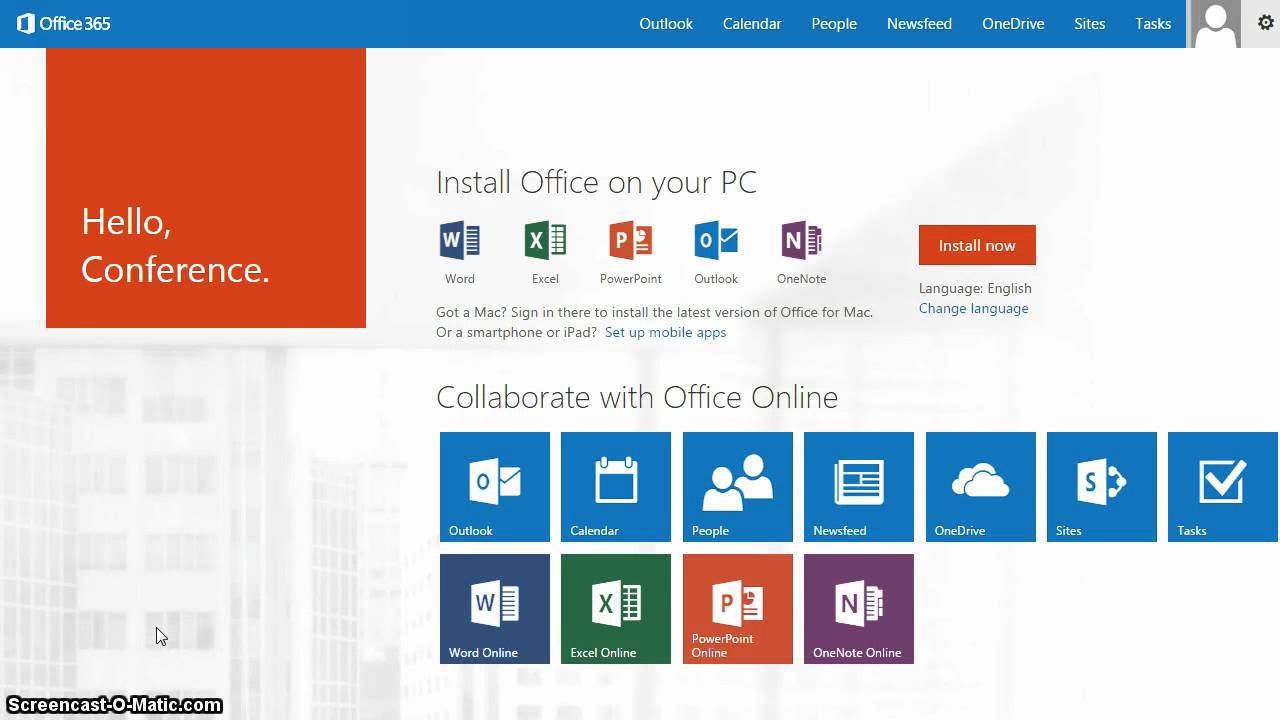This screenshot has width=1280, height=720.
Task: Click the Install now button
Action: point(977,245)
